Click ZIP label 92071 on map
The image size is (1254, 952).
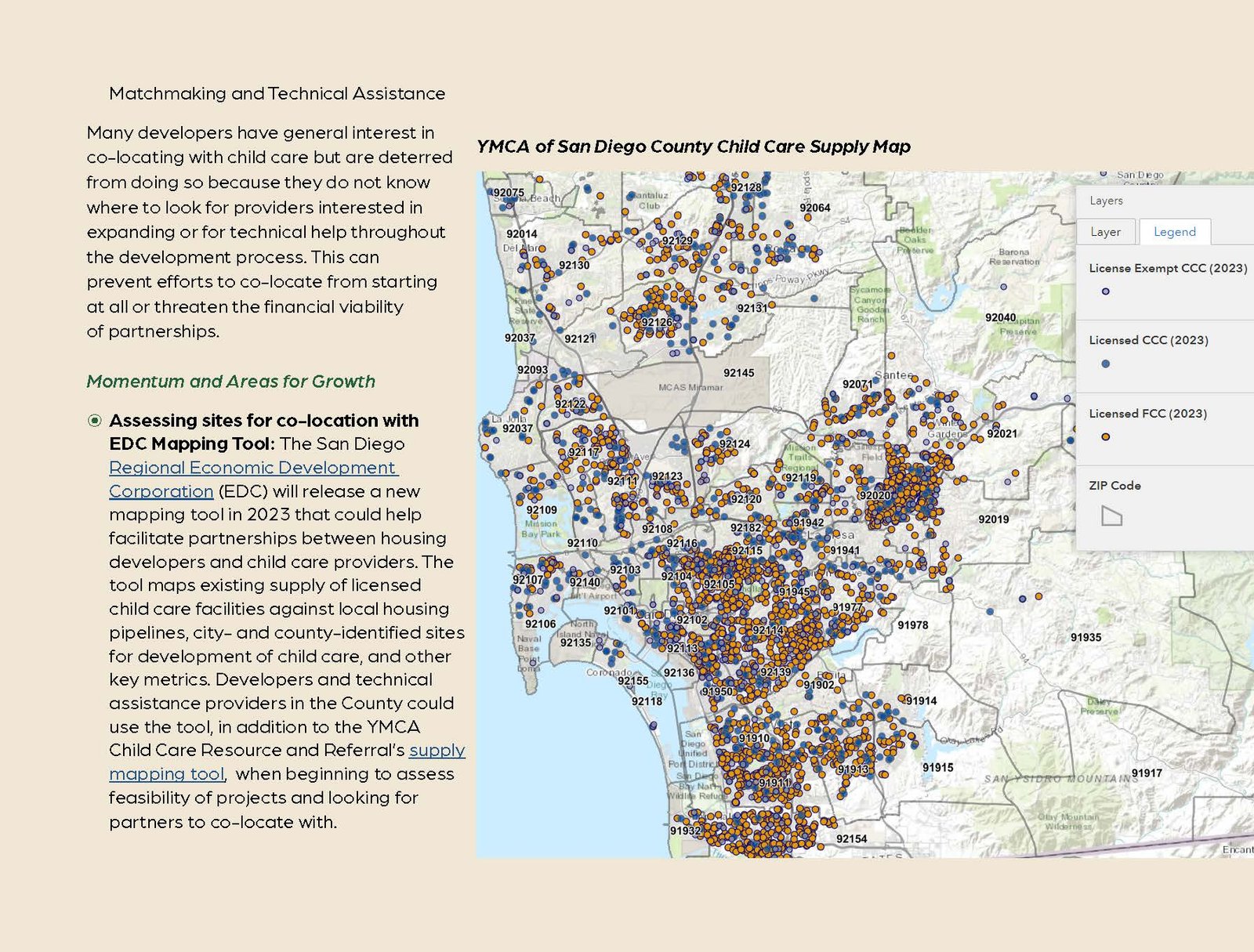(857, 384)
